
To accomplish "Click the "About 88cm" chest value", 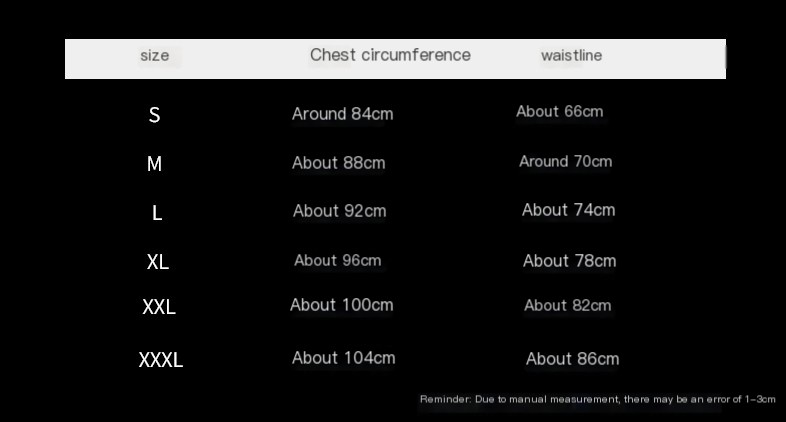I will [x=338, y=163].
